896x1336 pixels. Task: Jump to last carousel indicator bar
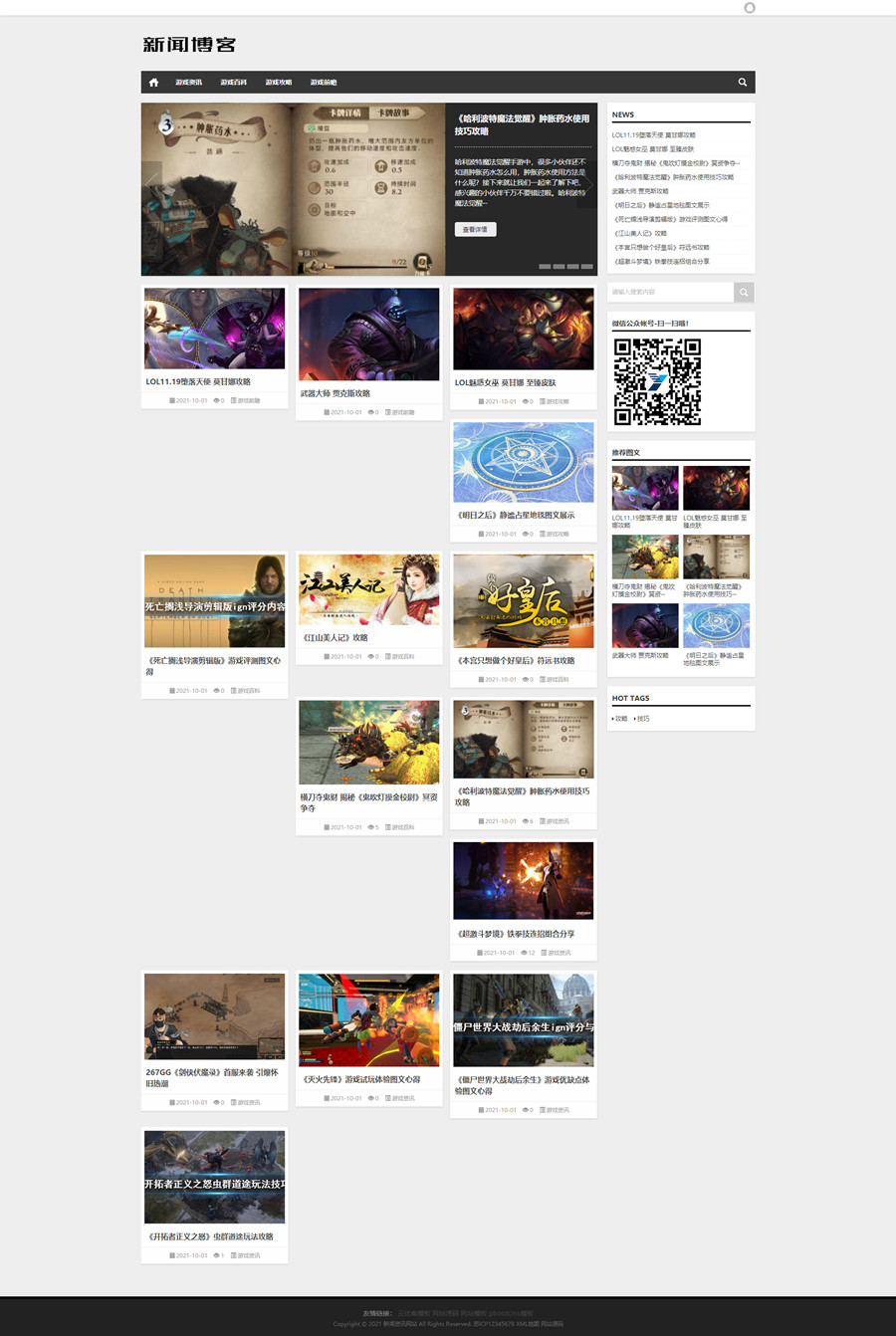pyautogui.click(x=587, y=267)
